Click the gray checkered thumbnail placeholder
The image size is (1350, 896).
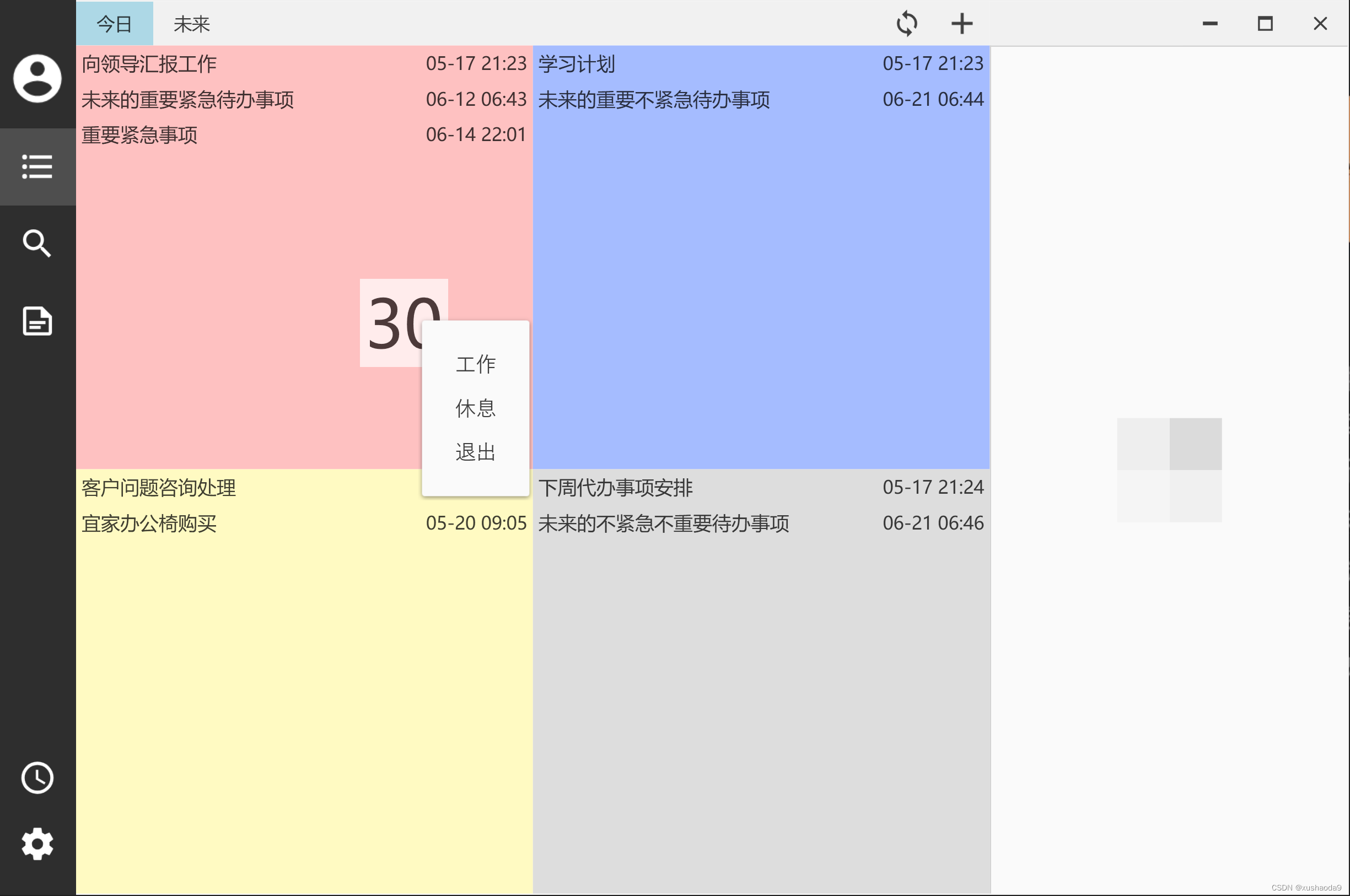pos(1169,469)
